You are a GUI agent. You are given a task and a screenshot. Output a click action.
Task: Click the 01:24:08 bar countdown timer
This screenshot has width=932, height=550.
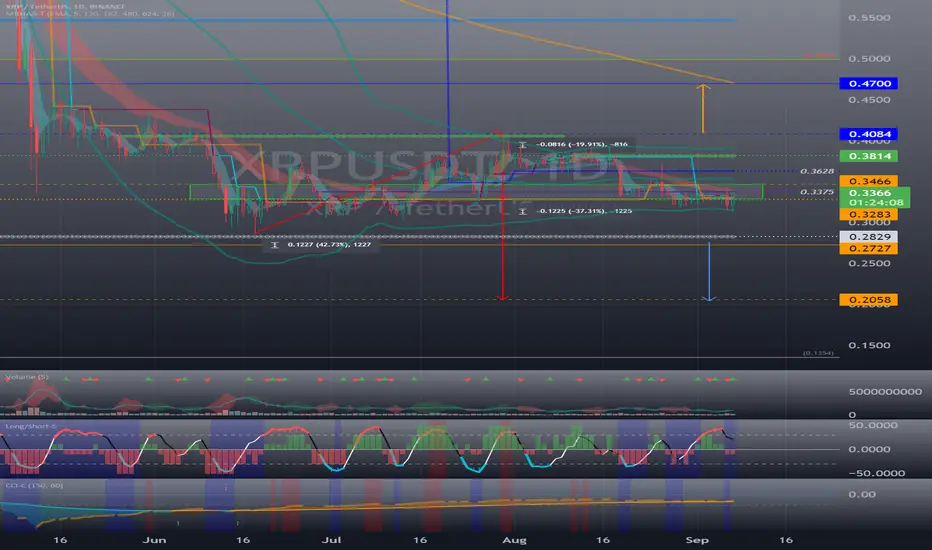click(x=876, y=202)
